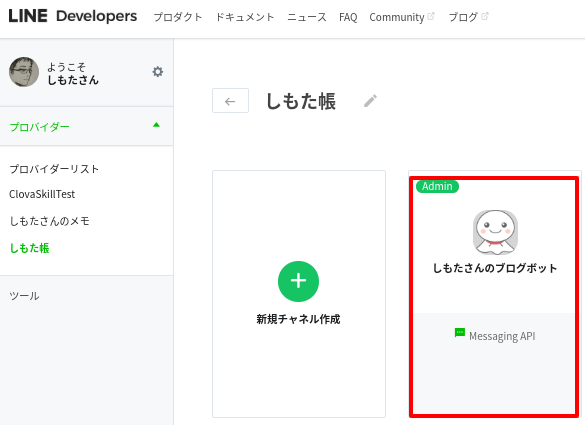Click the LINE Developers logo
Image resolution: width=585 pixels, height=425 pixels.
coord(73,16)
